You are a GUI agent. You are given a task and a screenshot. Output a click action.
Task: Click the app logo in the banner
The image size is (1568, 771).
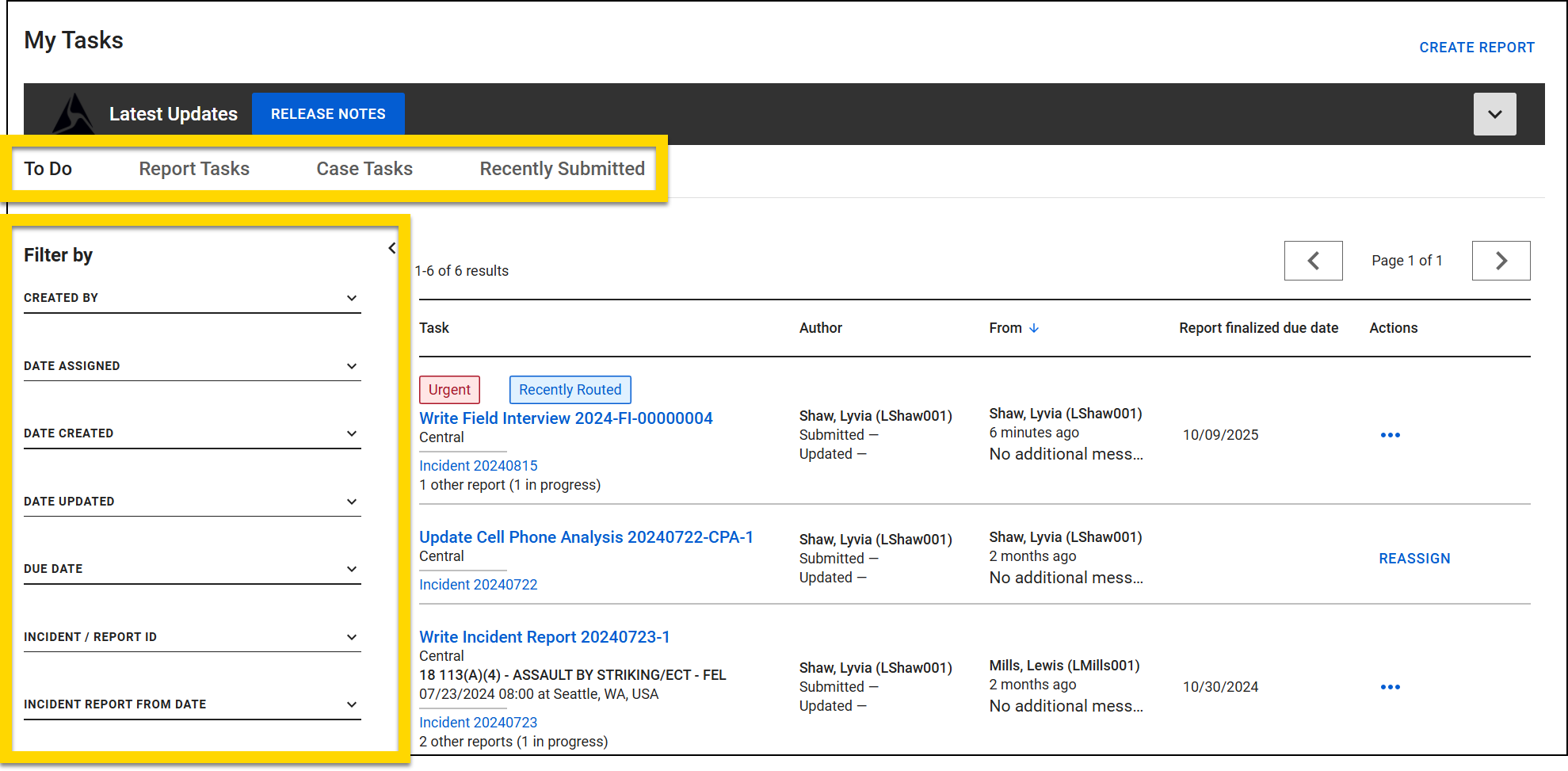[x=74, y=113]
